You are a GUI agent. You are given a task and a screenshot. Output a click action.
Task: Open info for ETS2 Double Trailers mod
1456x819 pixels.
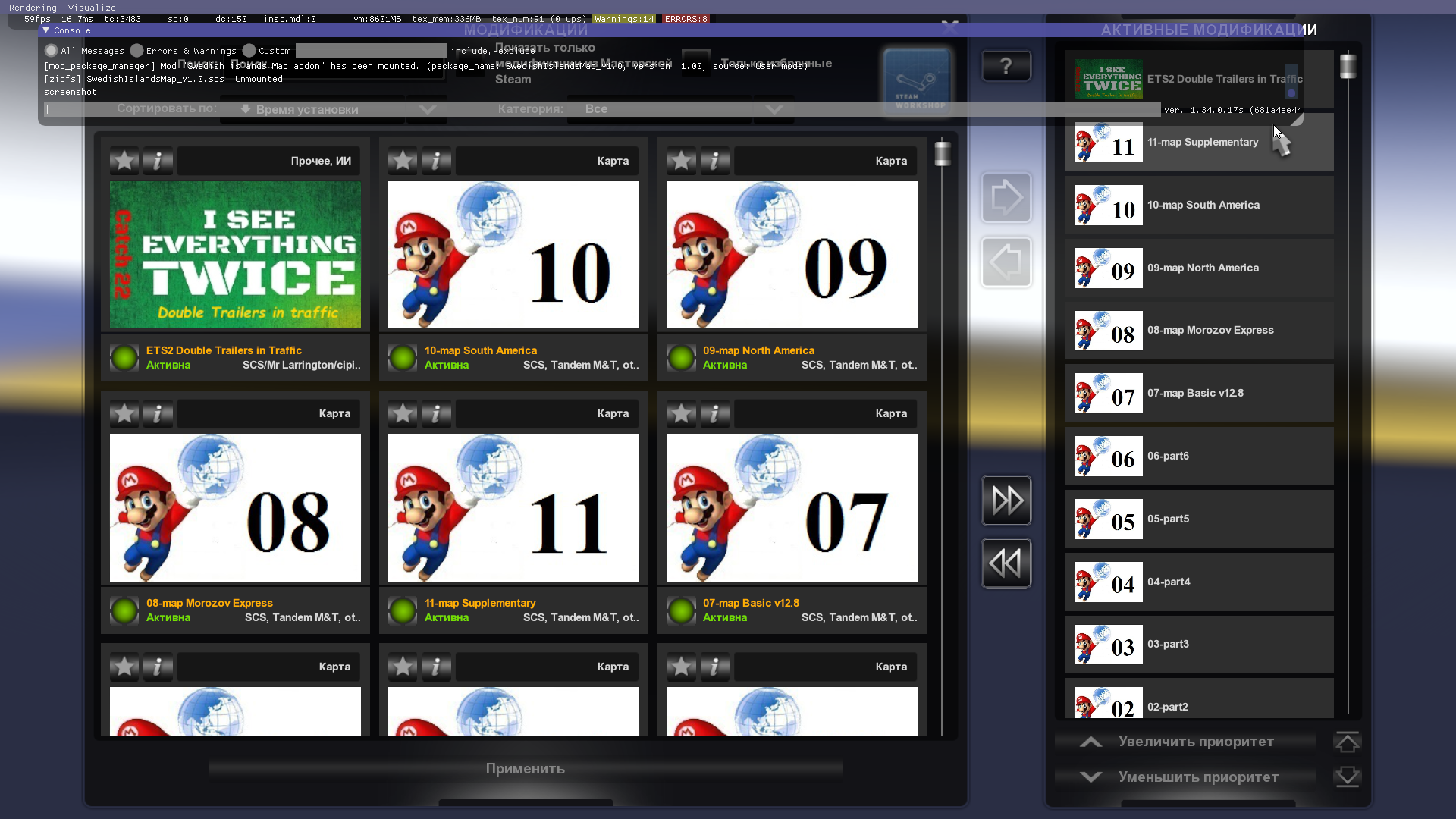tap(158, 161)
